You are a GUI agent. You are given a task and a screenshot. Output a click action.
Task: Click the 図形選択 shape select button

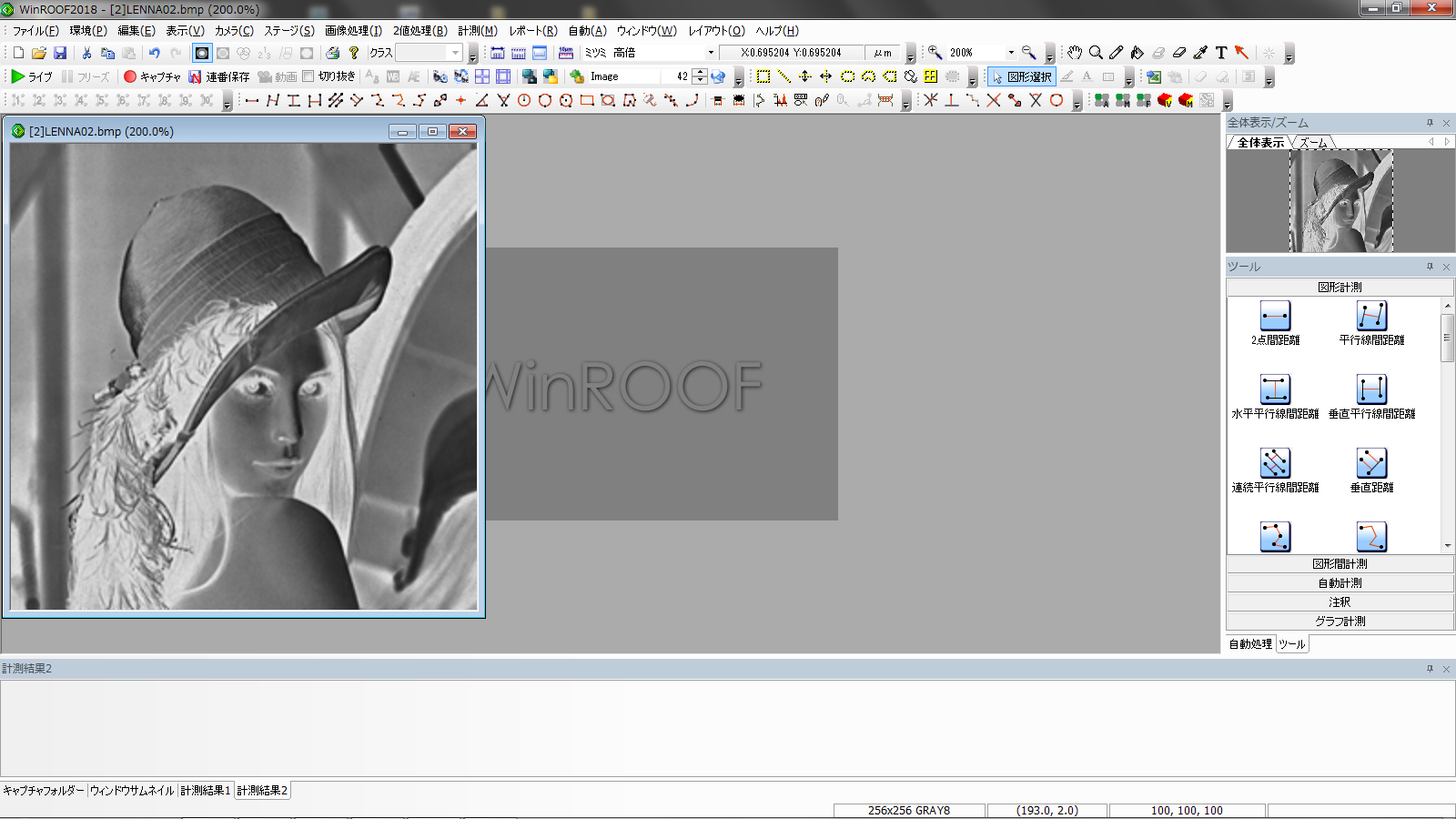click(1022, 76)
